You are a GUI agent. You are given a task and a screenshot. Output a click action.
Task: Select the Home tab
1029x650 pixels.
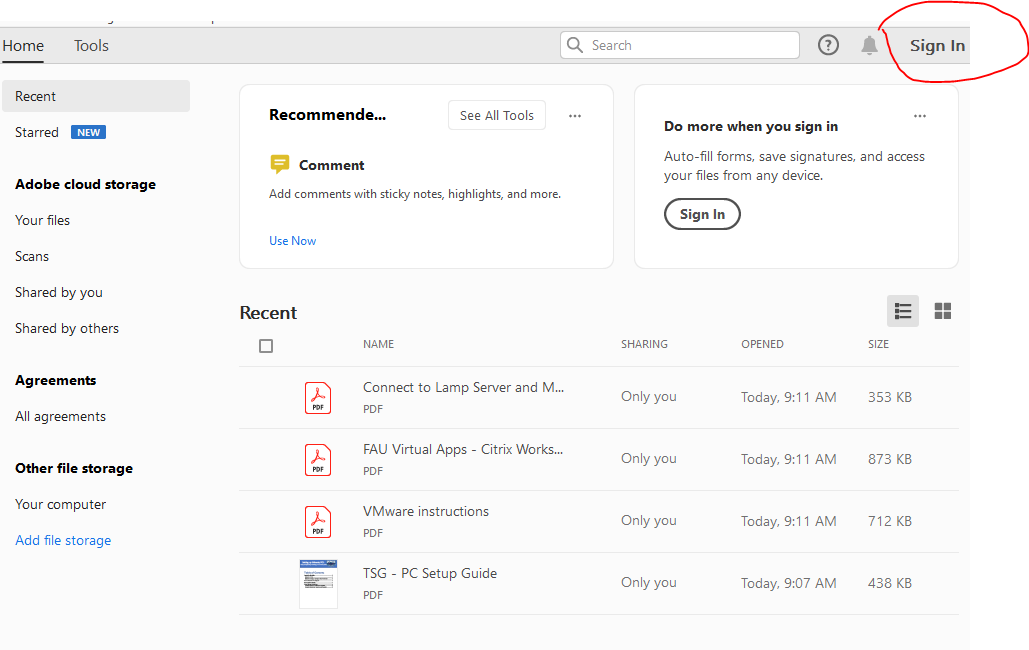tap(23, 46)
